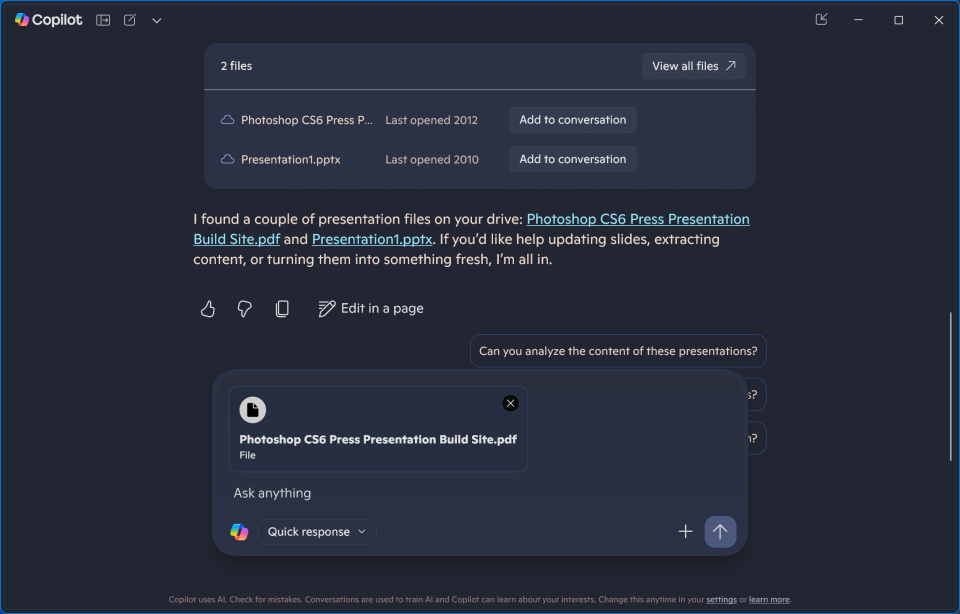
Task: Click the file document icon in attachment card
Action: coord(252,410)
